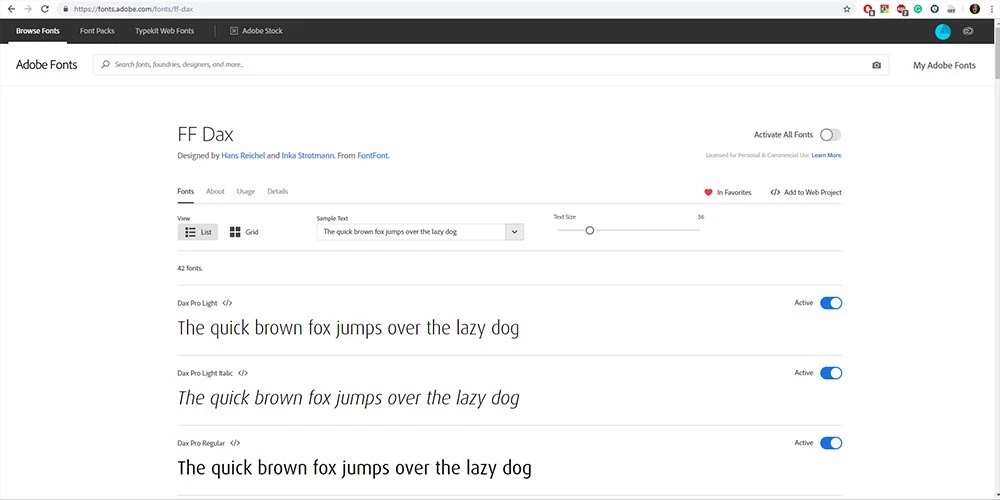Click Add to Web Project
The width and height of the screenshot is (1000, 500).
[806, 192]
